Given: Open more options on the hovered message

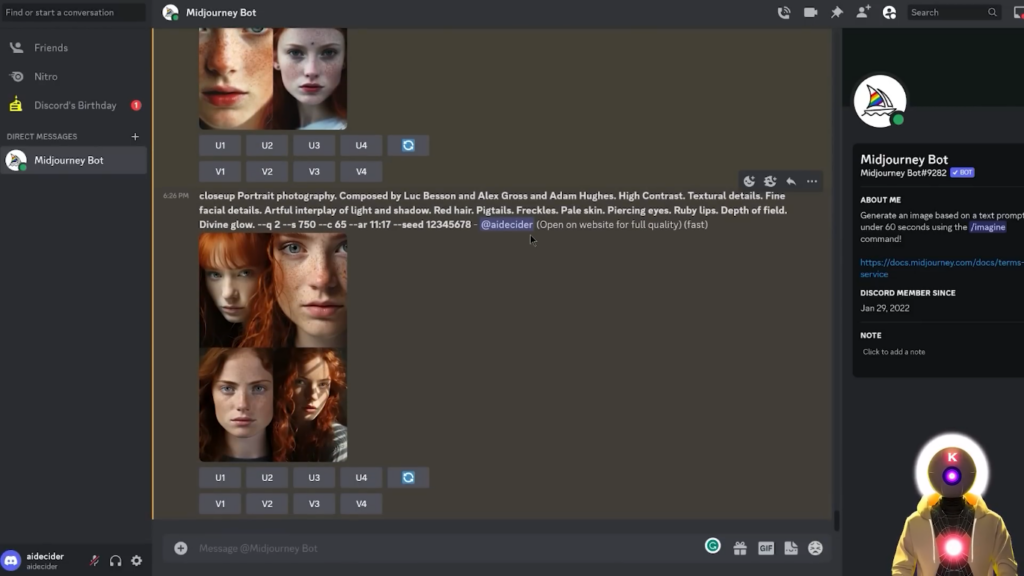Looking at the screenshot, I should pyautogui.click(x=812, y=181).
